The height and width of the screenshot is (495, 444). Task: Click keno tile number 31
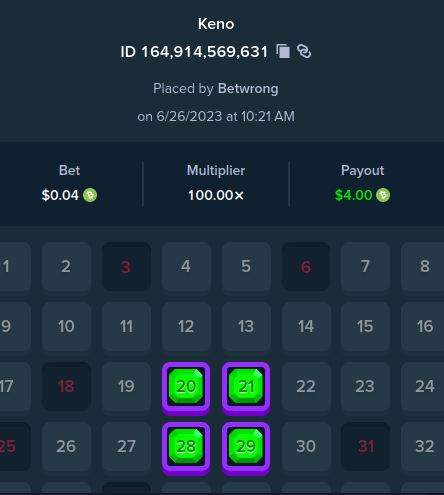pyautogui.click(x=366, y=447)
